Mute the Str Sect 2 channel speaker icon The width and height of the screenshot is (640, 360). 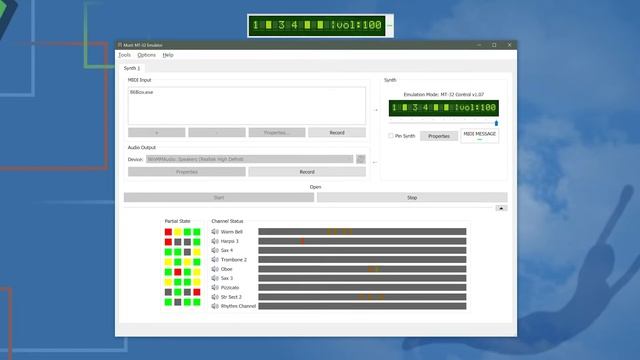pyautogui.click(x=215, y=297)
